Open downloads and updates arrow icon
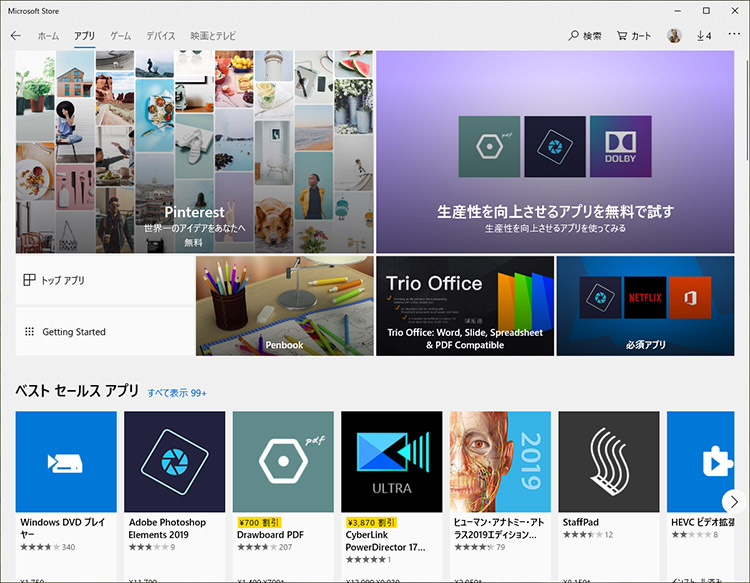Viewport: 750px width, 583px height. click(703, 36)
